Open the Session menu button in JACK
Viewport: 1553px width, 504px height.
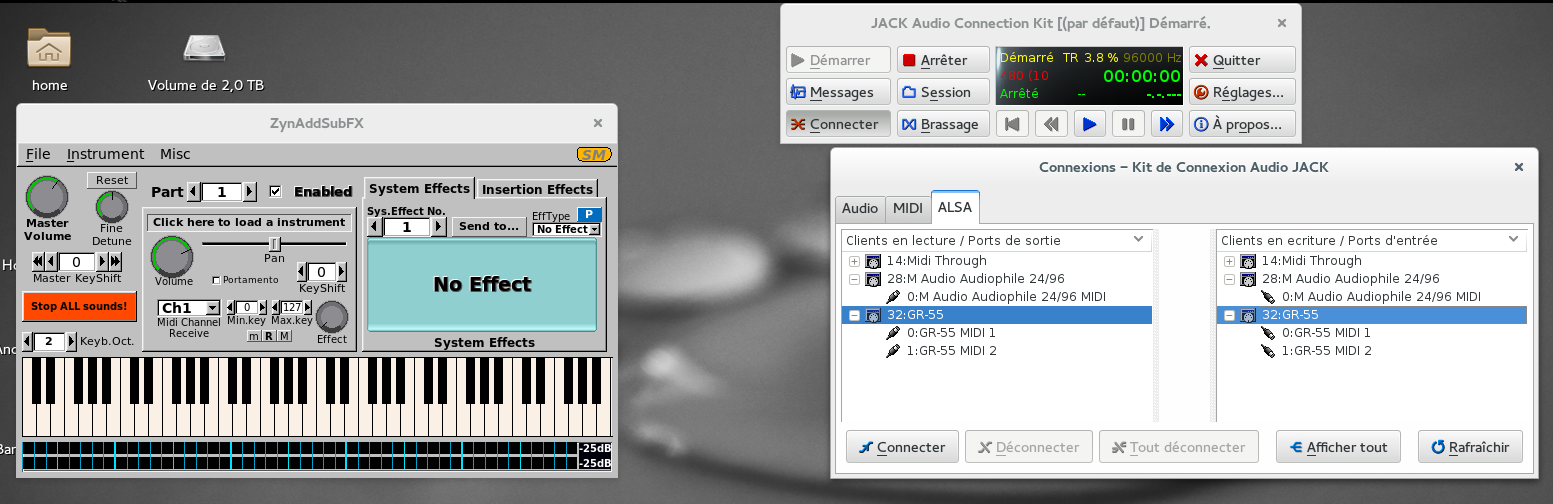943,92
